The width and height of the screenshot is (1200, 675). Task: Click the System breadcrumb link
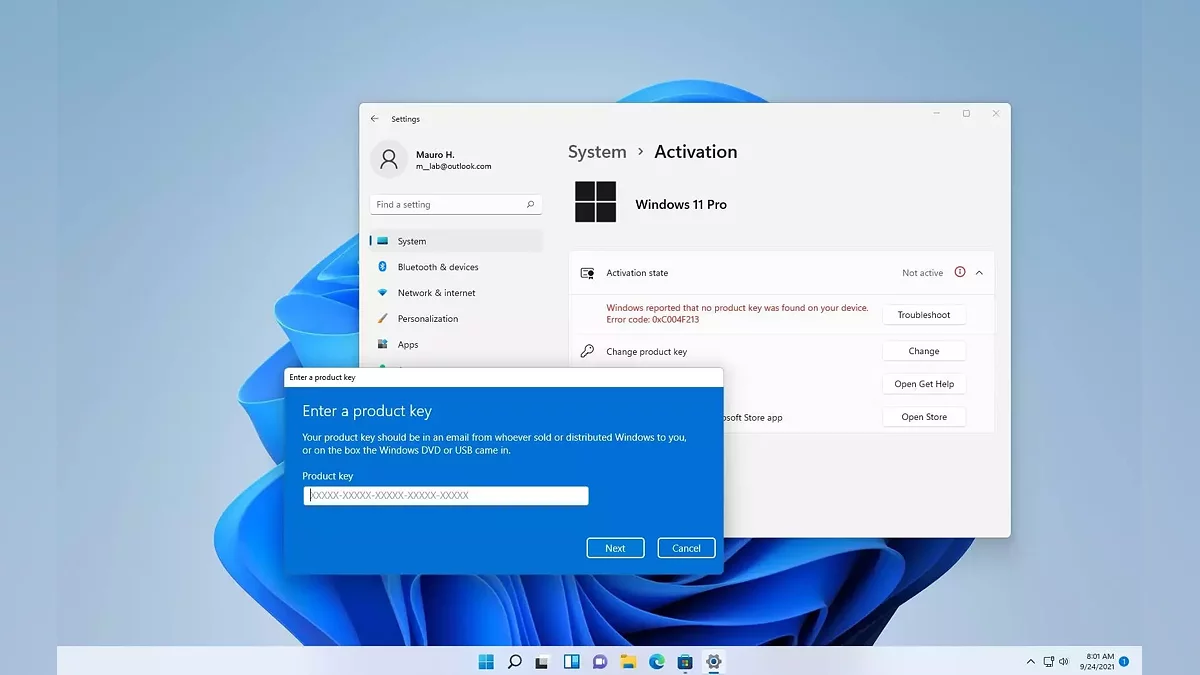pyautogui.click(x=597, y=152)
